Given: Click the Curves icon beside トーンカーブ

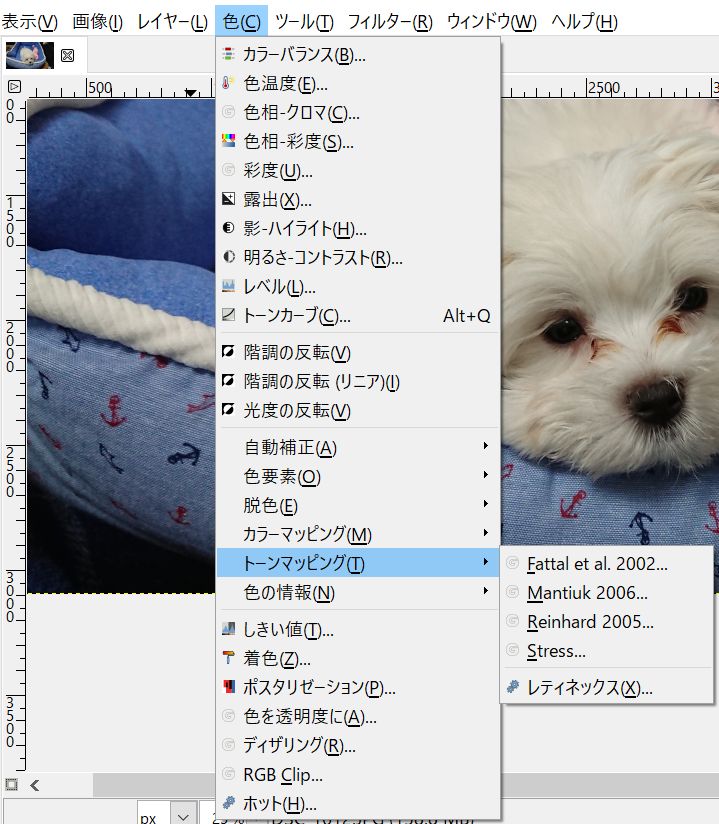Looking at the screenshot, I should [228, 315].
